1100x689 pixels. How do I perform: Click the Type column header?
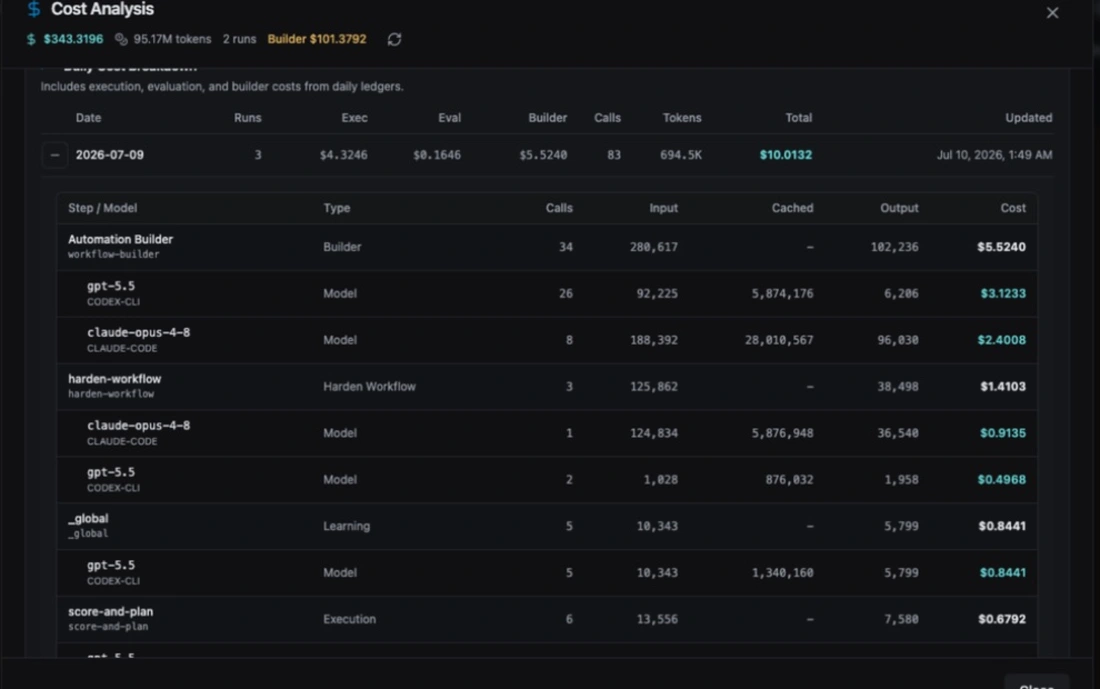(x=337, y=208)
